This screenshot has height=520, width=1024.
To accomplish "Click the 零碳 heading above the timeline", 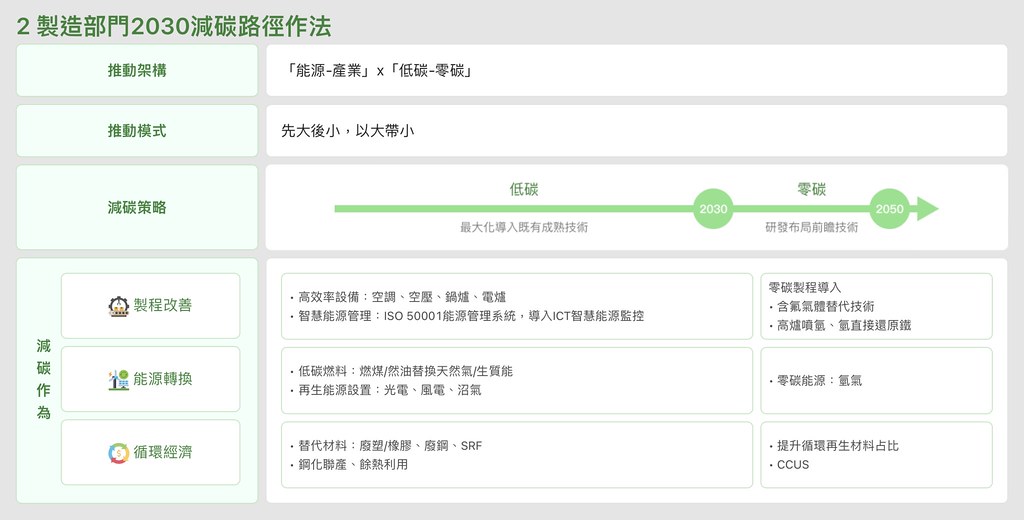I will point(811,189).
